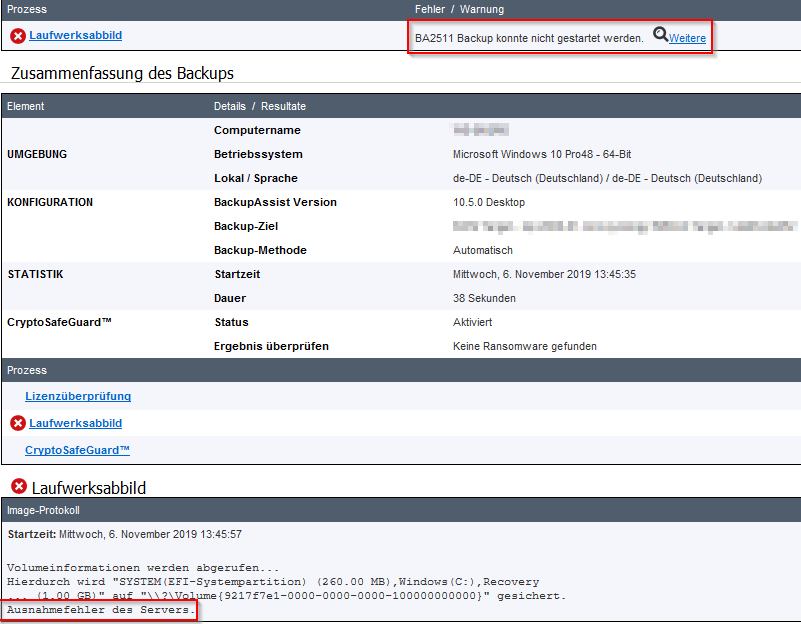Open Laufwerksabbild link in the top Prozess row
Image resolution: width=801 pixels, height=624 pixels.
[x=75, y=36]
